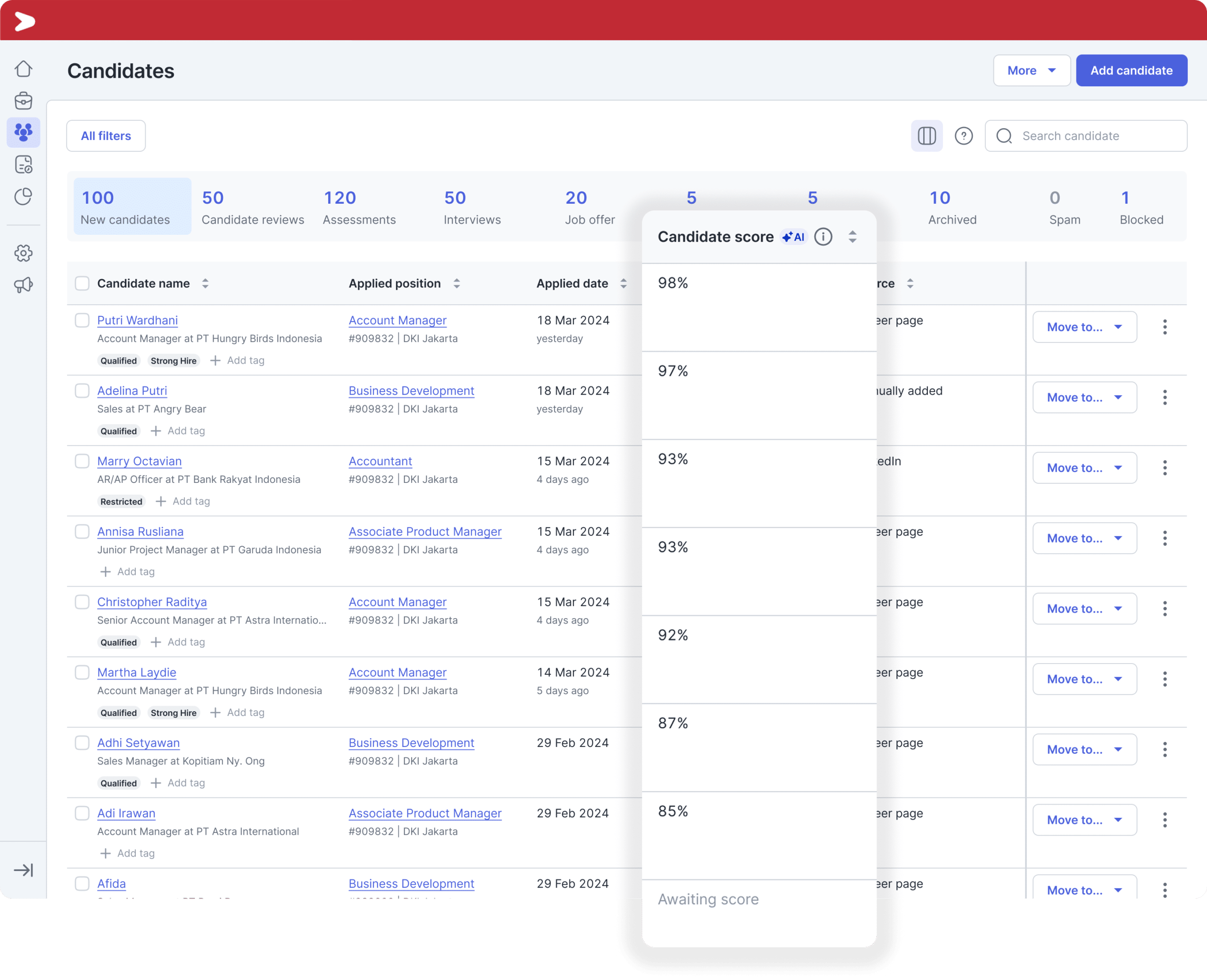
Task: Open the More dropdown
Action: click(x=1031, y=71)
